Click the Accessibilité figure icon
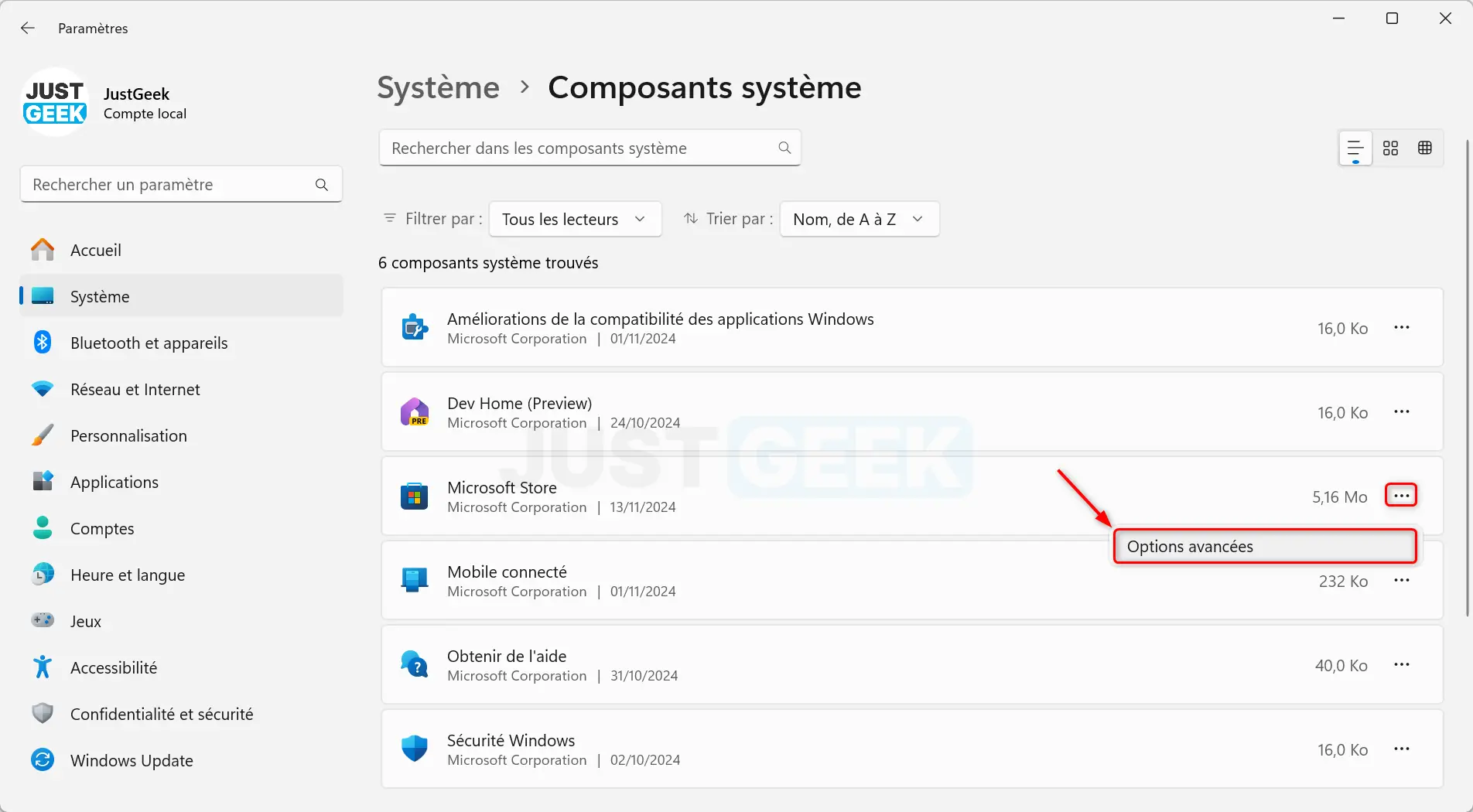 43,667
